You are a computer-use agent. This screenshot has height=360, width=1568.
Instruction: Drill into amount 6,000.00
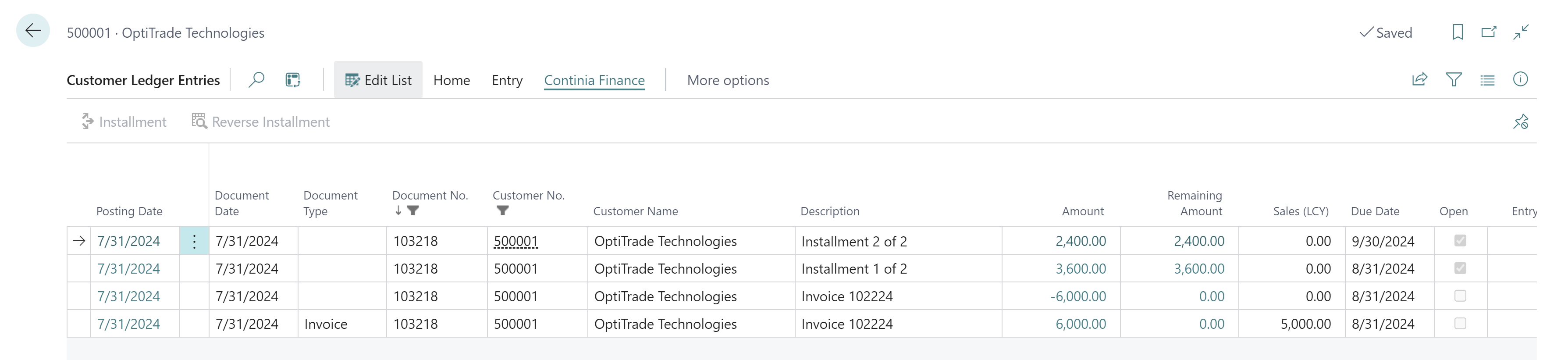pyautogui.click(x=1081, y=324)
